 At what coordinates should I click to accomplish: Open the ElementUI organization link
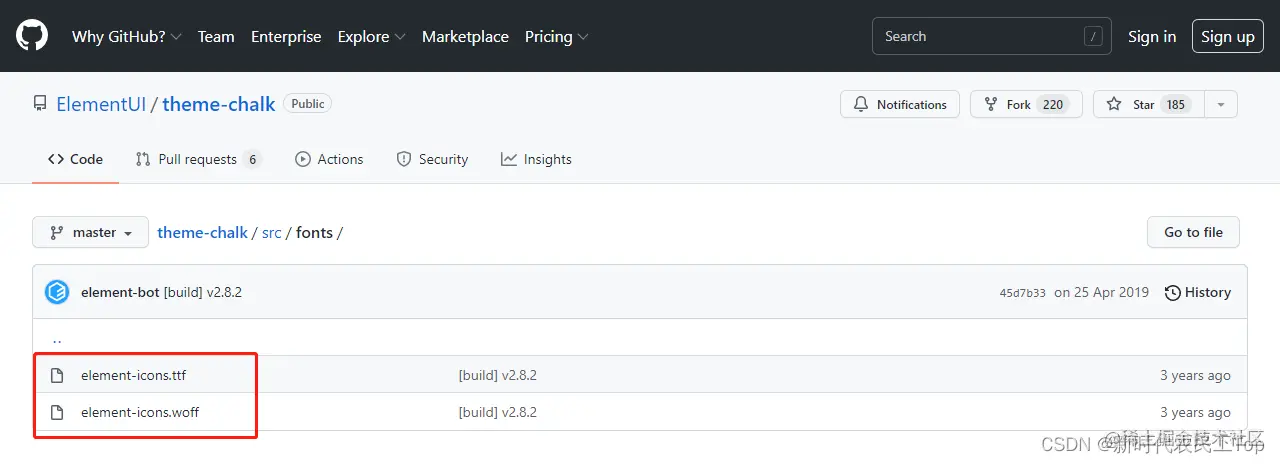[x=101, y=104]
